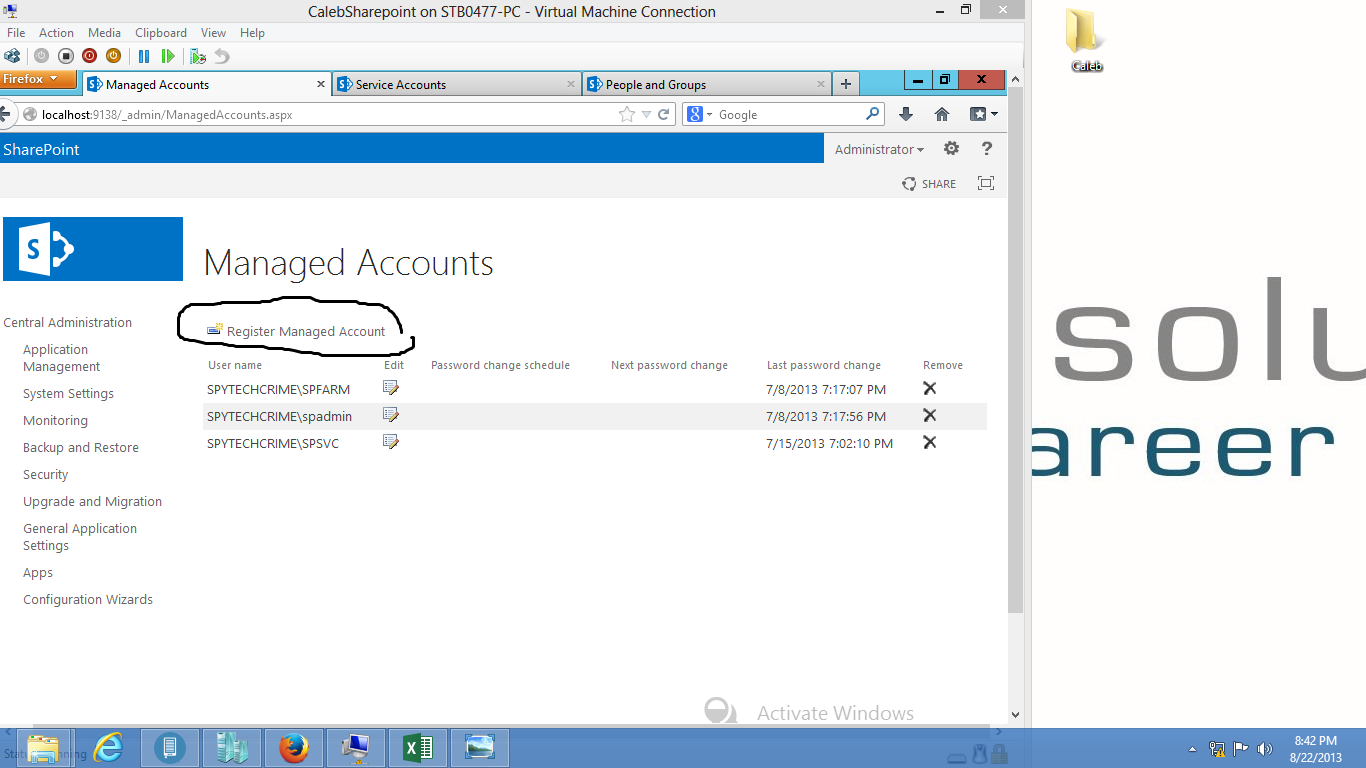This screenshot has height=768, width=1366.
Task: Open the Media menu
Action: point(104,33)
